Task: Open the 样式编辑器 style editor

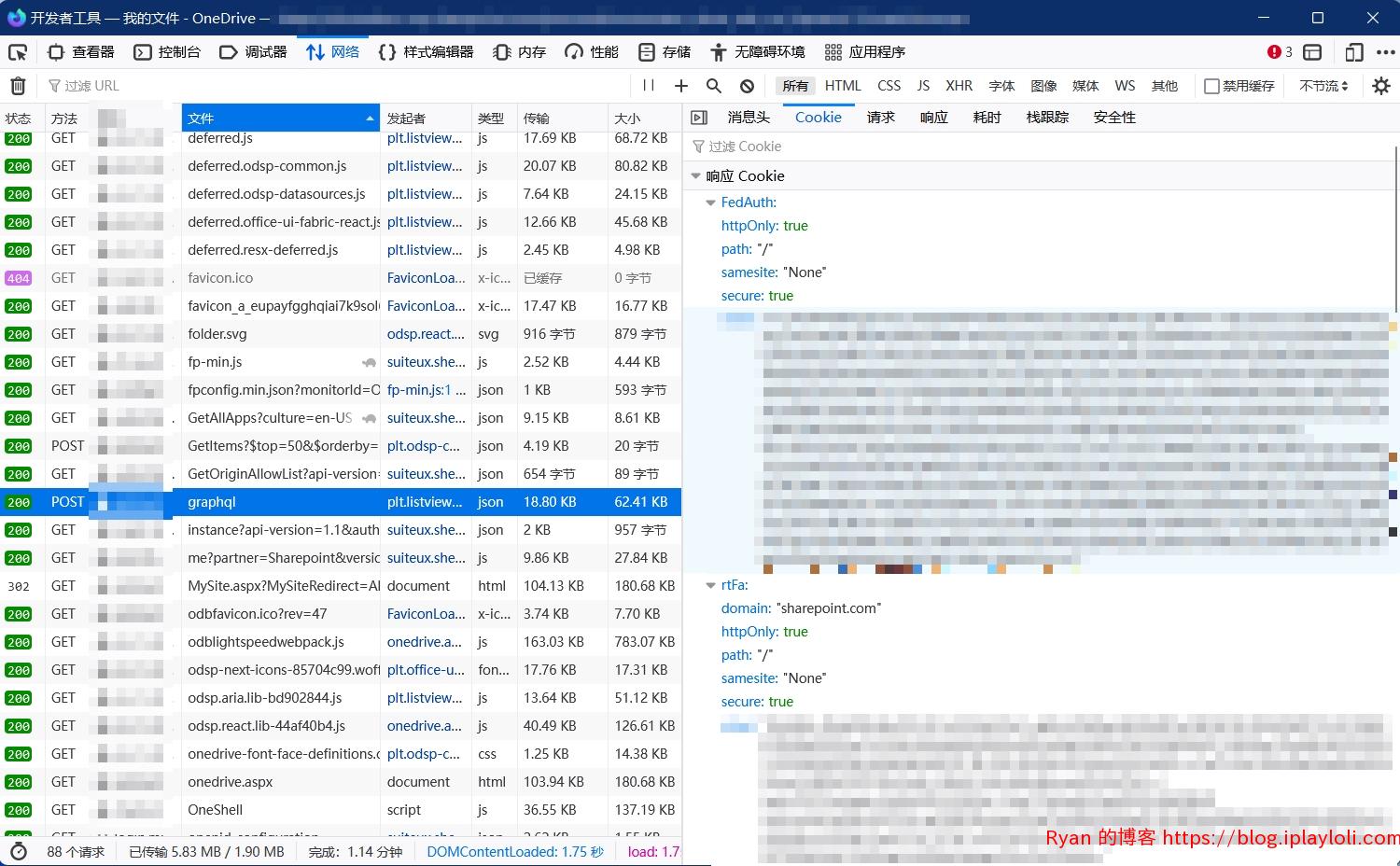Action: point(426,52)
